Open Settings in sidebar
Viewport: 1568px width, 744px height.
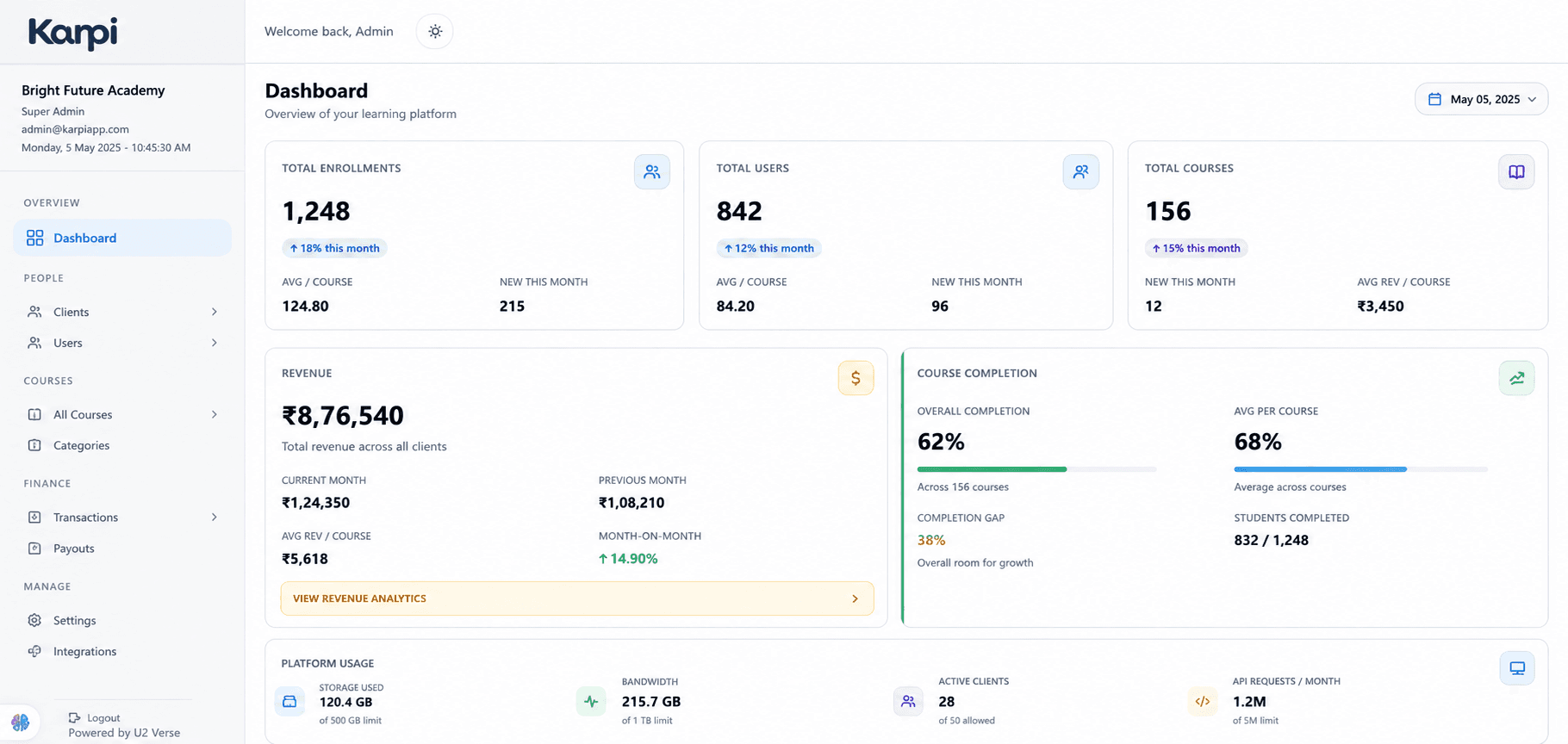[x=122, y=620]
